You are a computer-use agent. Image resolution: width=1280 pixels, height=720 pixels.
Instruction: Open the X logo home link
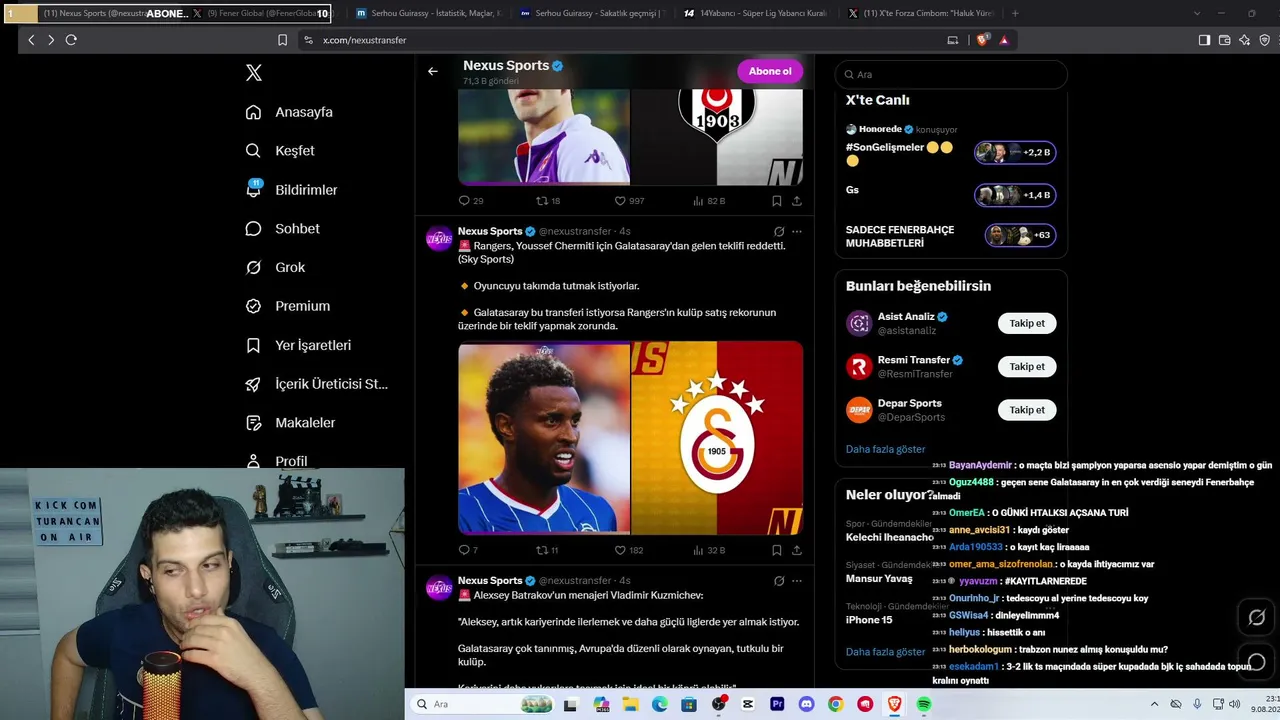[x=254, y=73]
